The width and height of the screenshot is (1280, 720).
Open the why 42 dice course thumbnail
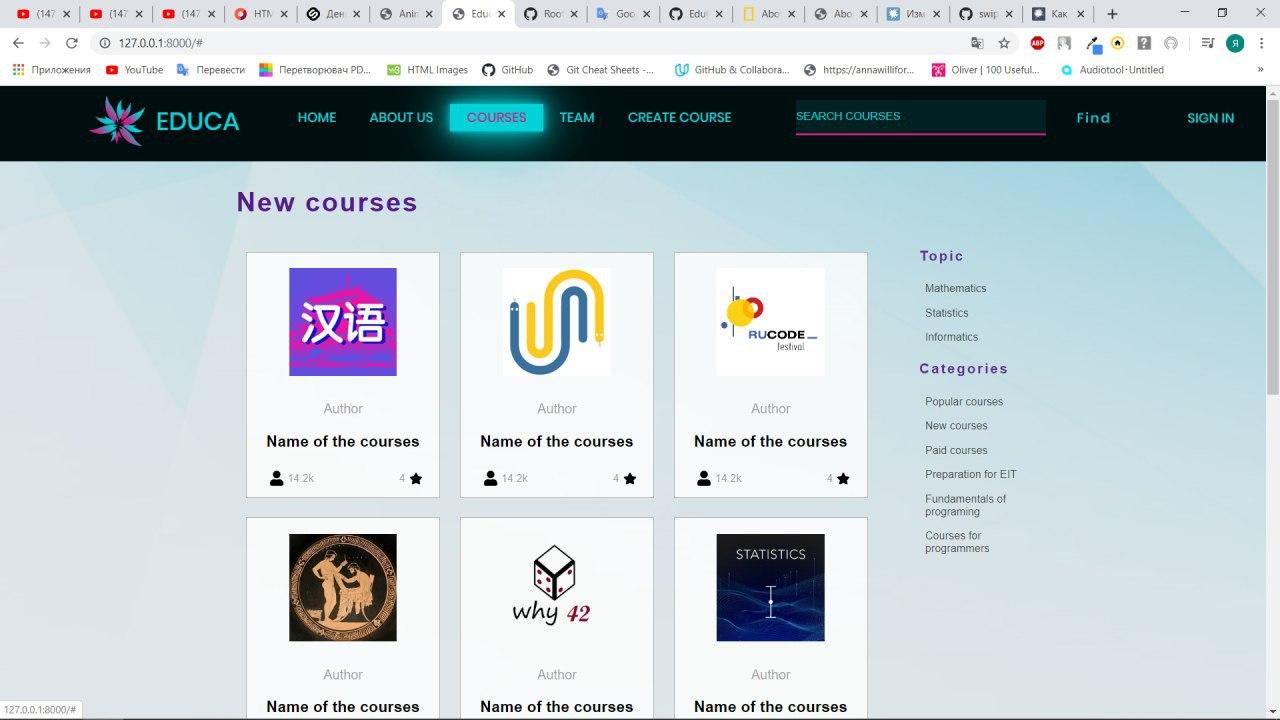(x=557, y=587)
